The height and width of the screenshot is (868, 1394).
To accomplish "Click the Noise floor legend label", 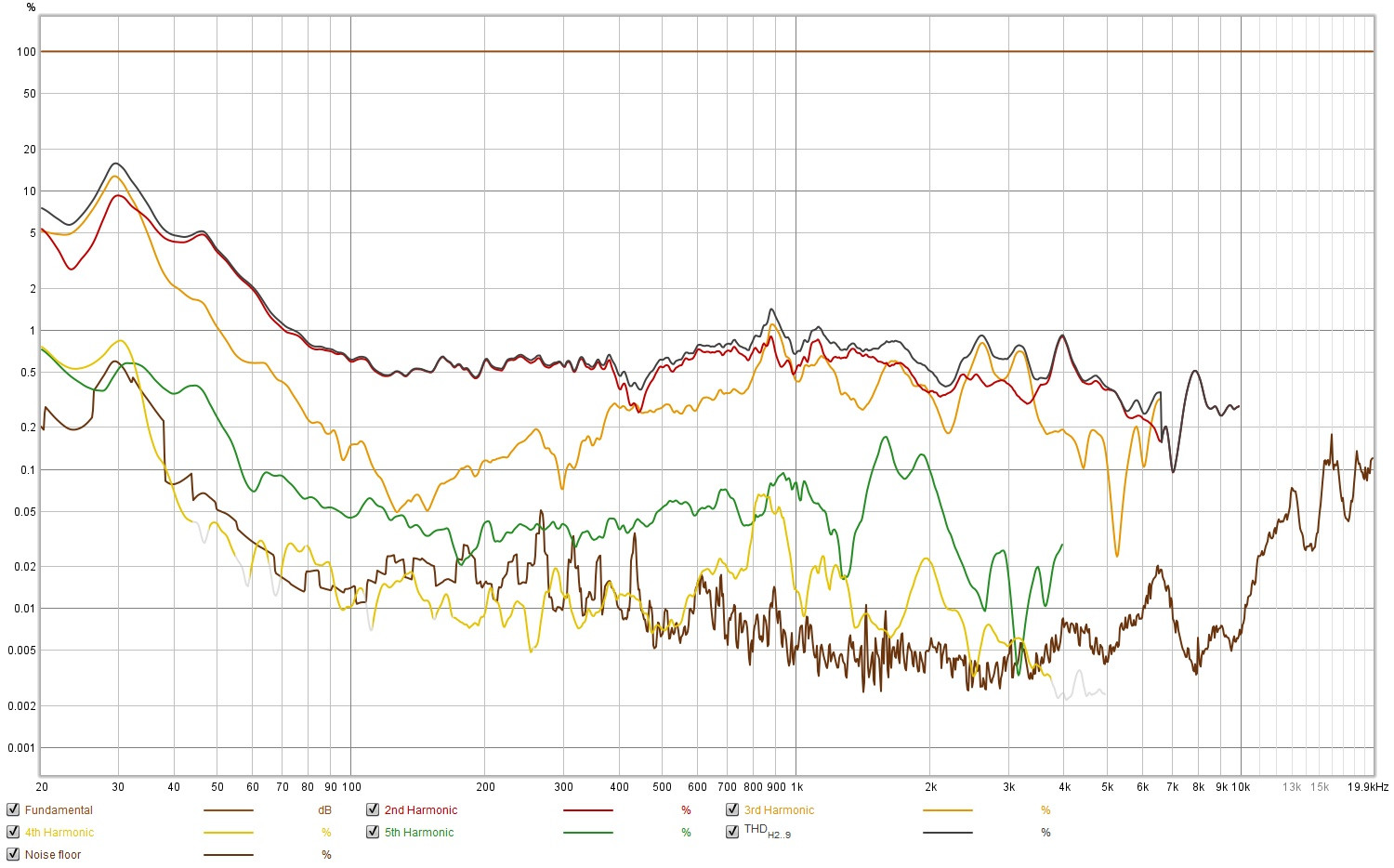I will click(x=53, y=855).
